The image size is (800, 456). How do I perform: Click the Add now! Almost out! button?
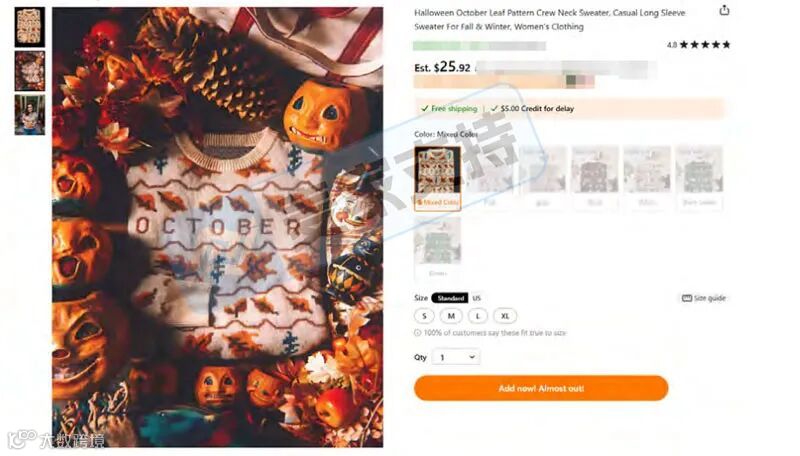541,388
